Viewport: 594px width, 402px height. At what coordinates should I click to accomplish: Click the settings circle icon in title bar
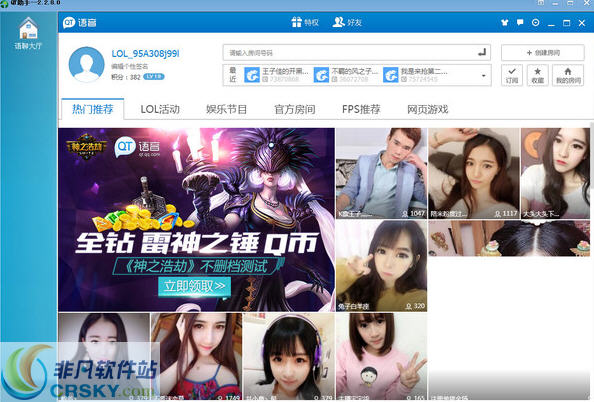click(x=535, y=23)
